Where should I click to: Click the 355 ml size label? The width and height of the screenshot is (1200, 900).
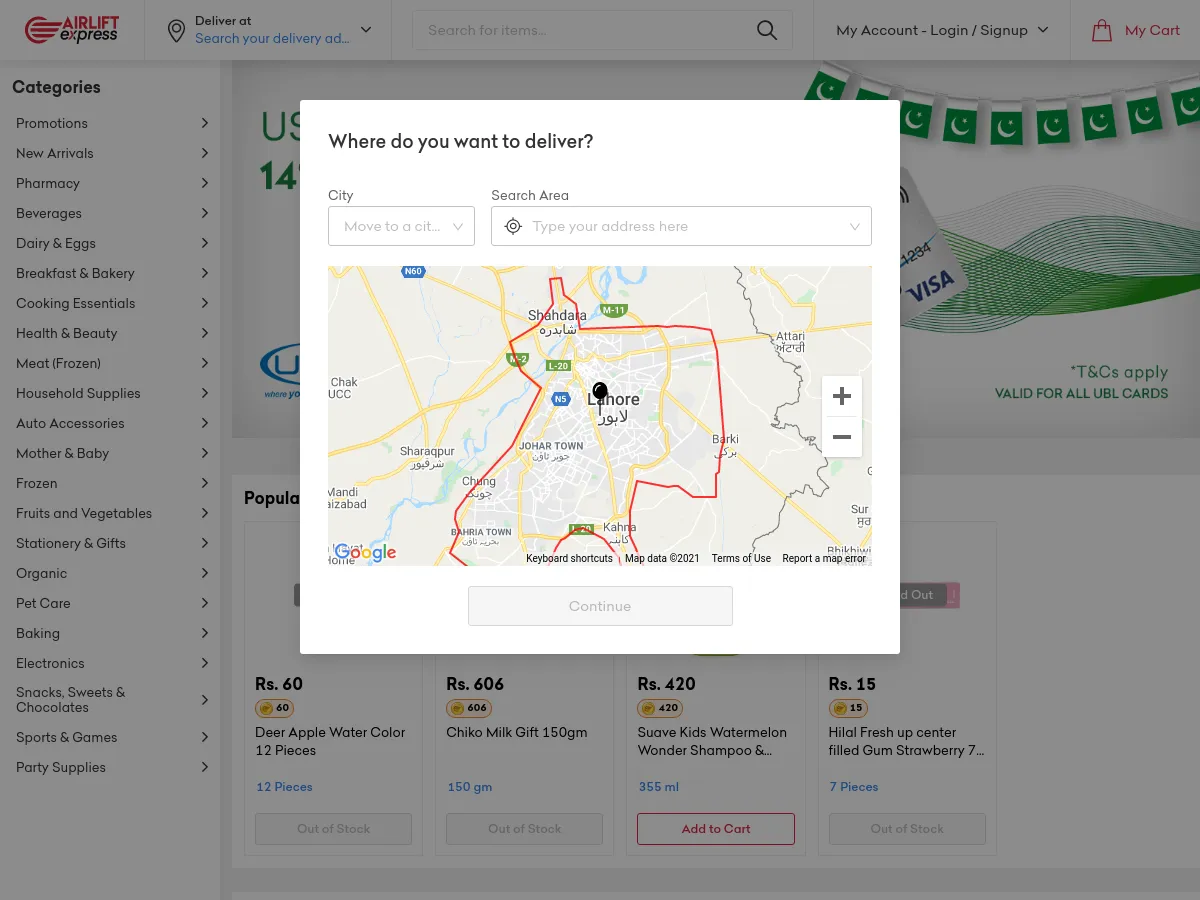tap(658, 787)
